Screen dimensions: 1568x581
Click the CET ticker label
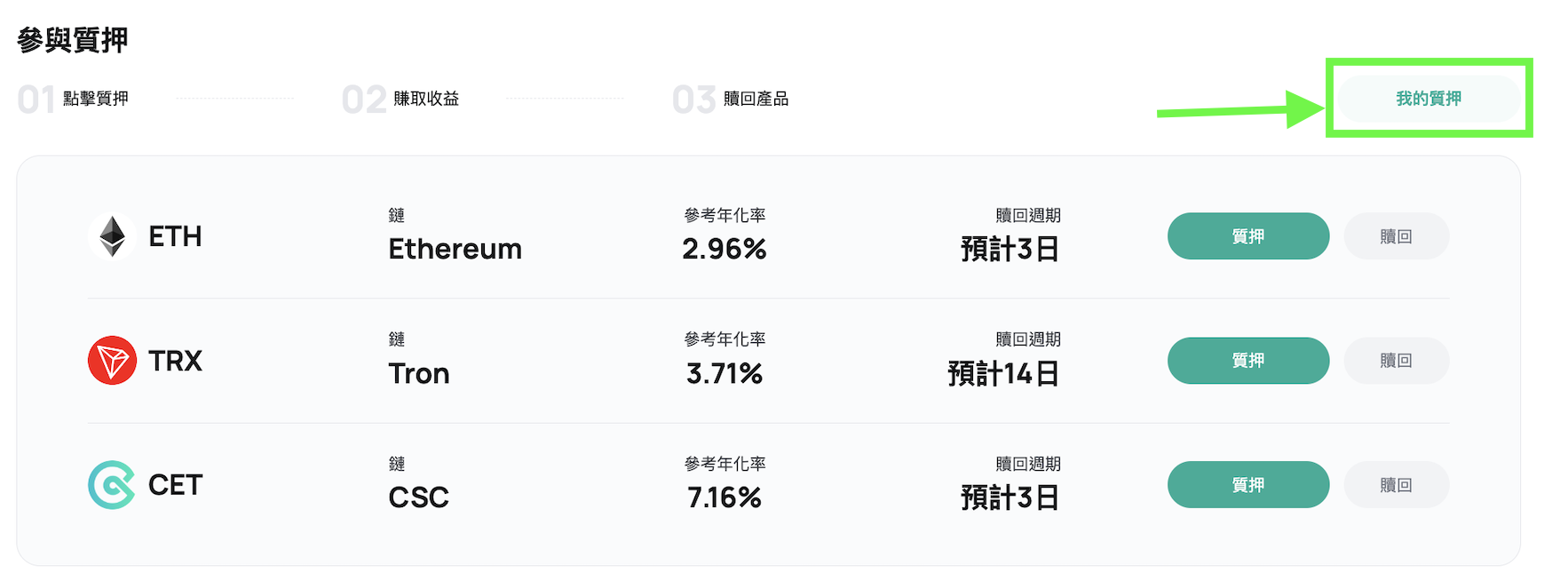click(175, 485)
